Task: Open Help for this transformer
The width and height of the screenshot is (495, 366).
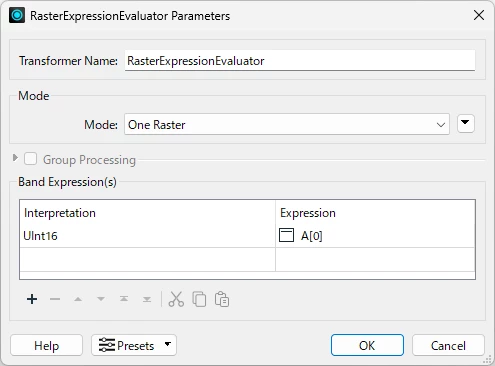Action: point(46,345)
